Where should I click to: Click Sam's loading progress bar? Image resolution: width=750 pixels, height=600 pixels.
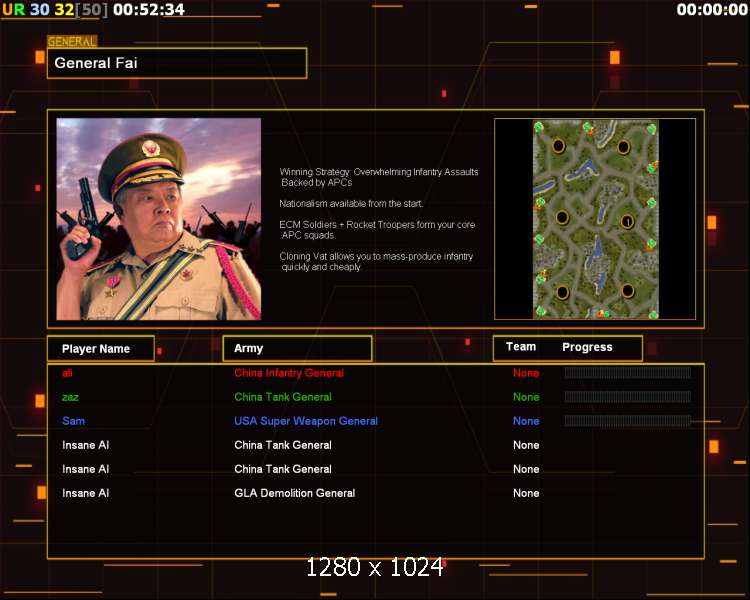click(x=627, y=421)
